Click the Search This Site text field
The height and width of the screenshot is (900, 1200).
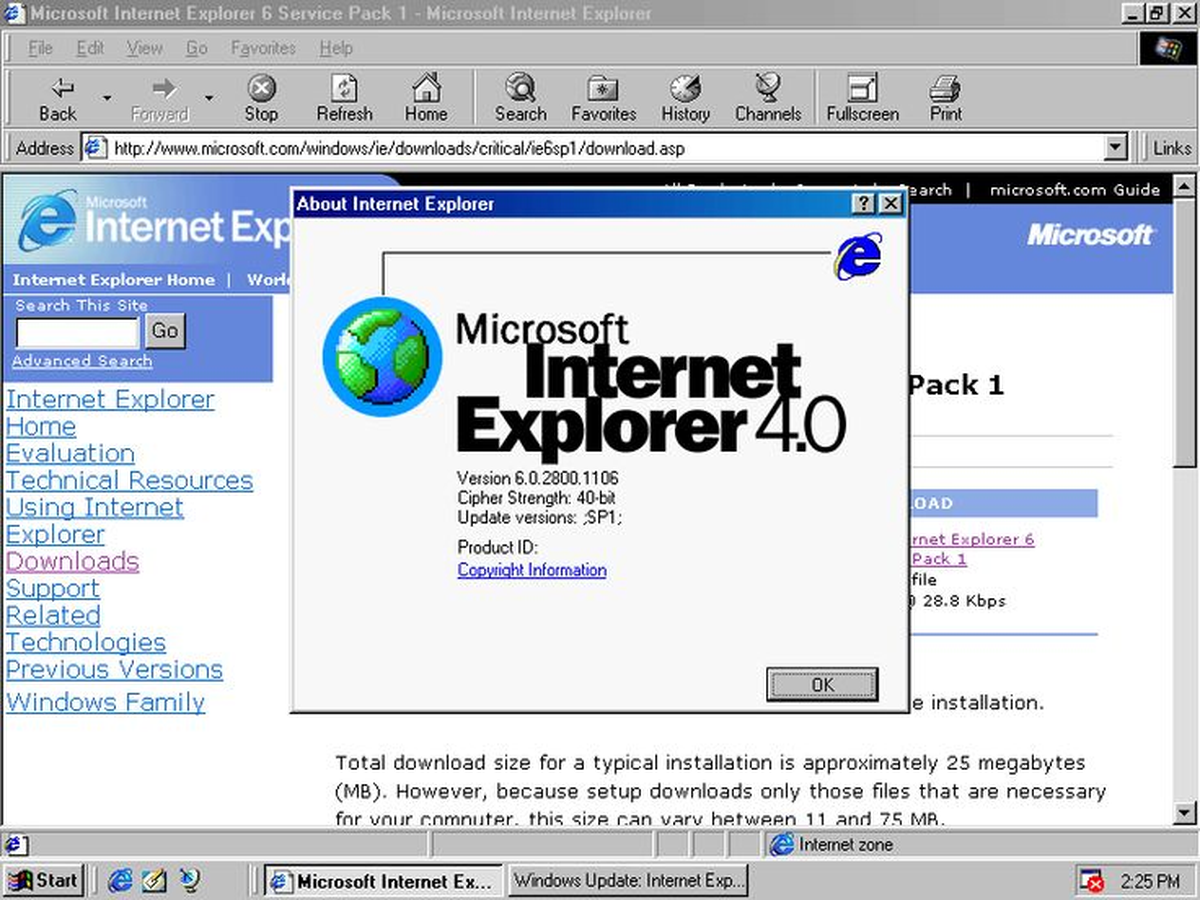77,332
